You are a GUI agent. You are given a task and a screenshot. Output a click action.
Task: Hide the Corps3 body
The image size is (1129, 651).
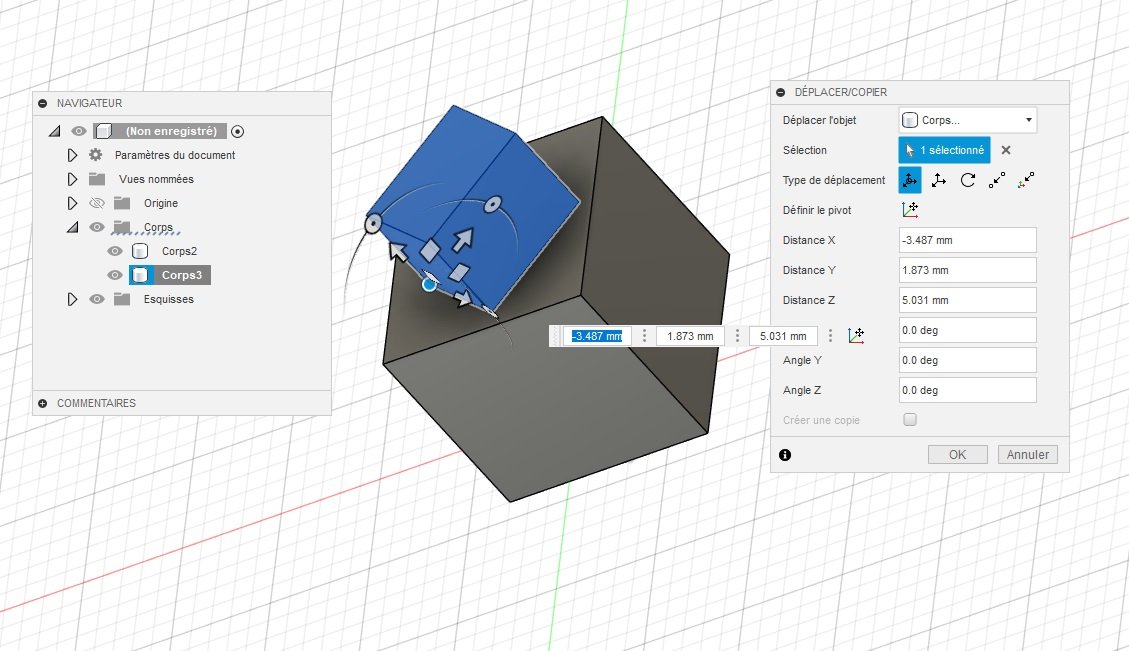coord(114,275)
